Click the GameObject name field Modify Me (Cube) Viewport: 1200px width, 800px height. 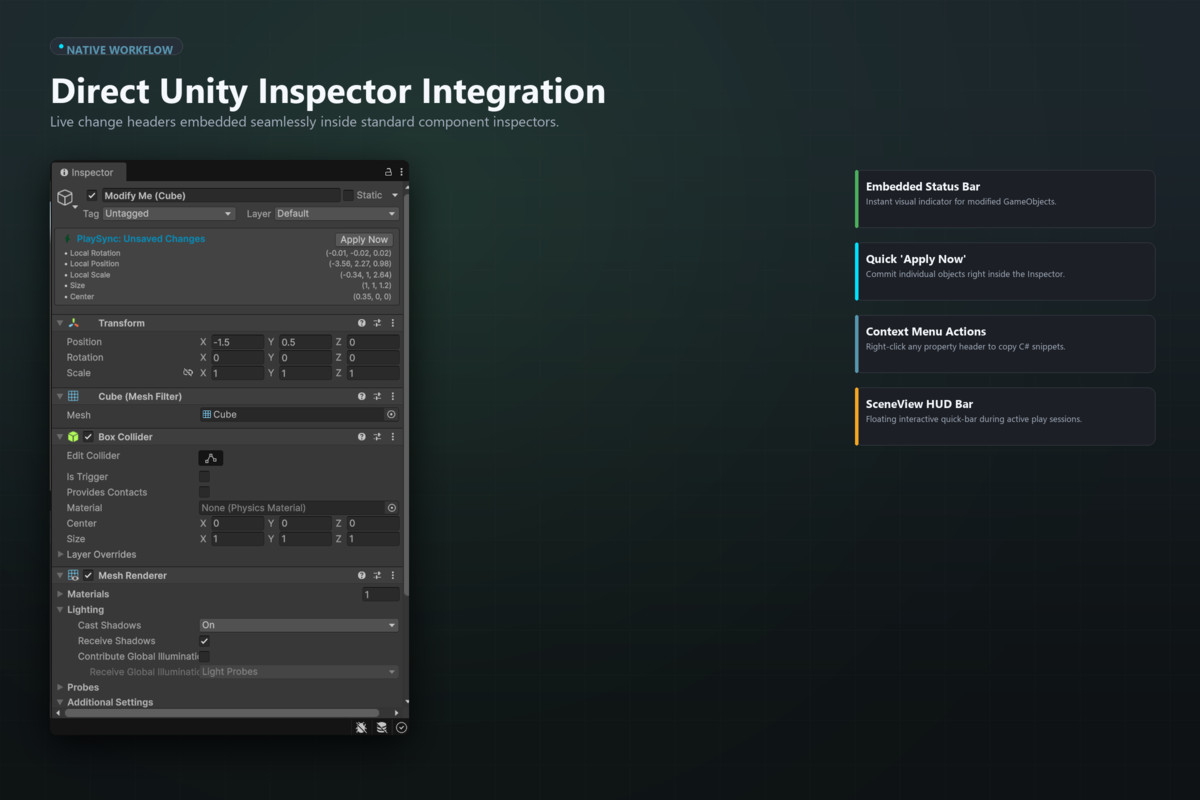click(x=221, y=196)
